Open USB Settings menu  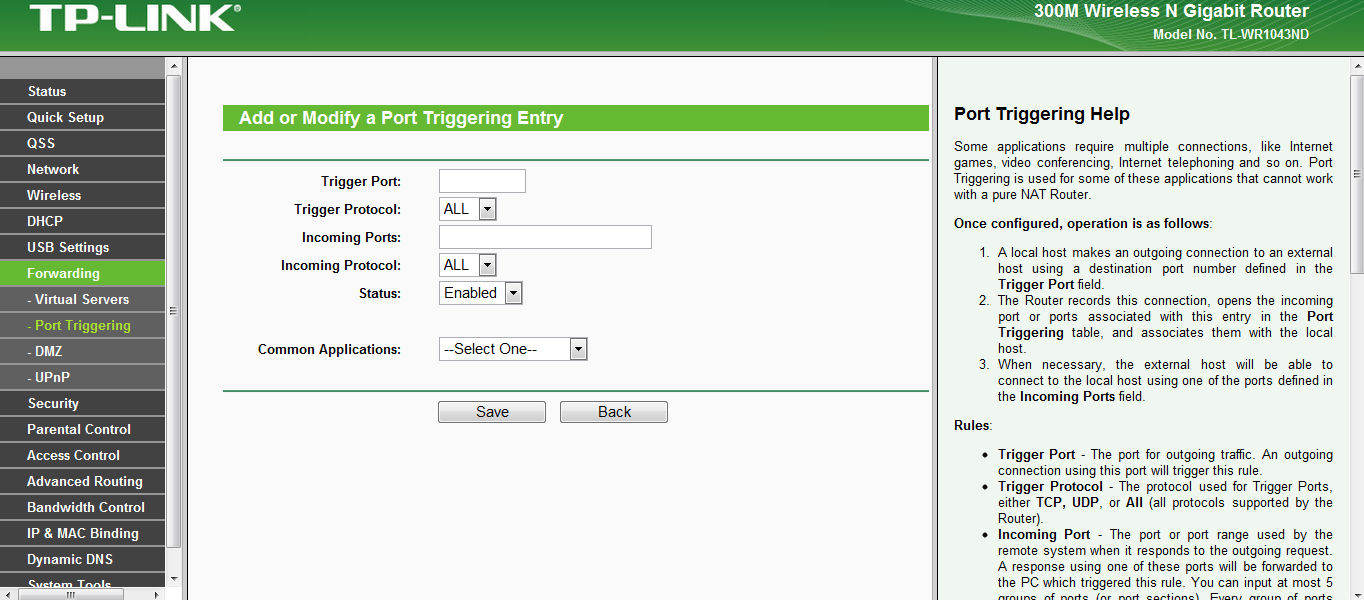pyautogui.click(x=82, y=247)
